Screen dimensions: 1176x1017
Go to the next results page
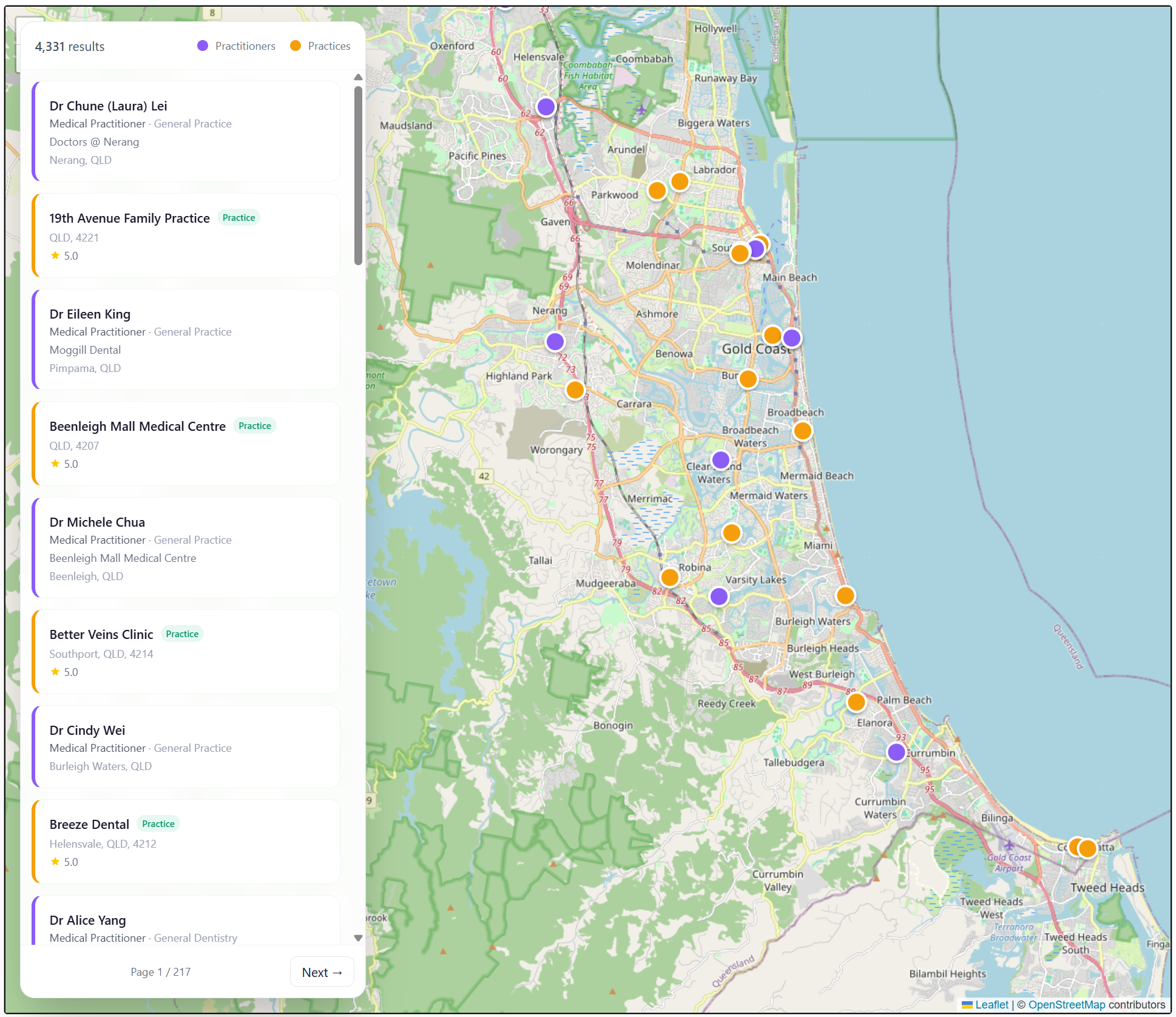[322, 971]
